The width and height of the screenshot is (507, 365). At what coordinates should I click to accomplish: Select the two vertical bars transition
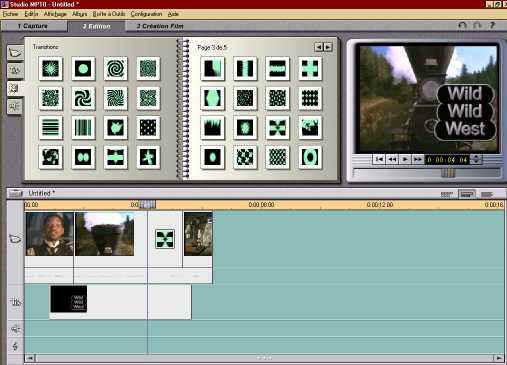[245, 69]
